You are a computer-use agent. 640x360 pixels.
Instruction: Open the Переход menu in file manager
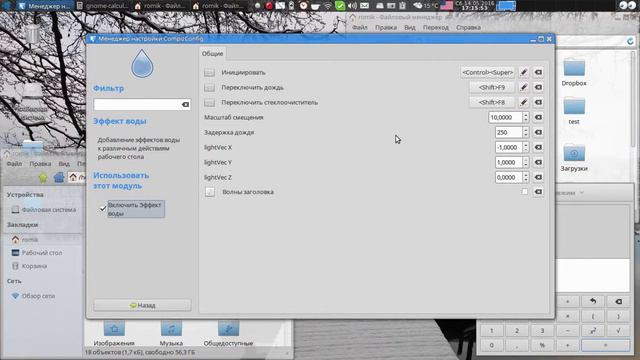coord(436,27)
